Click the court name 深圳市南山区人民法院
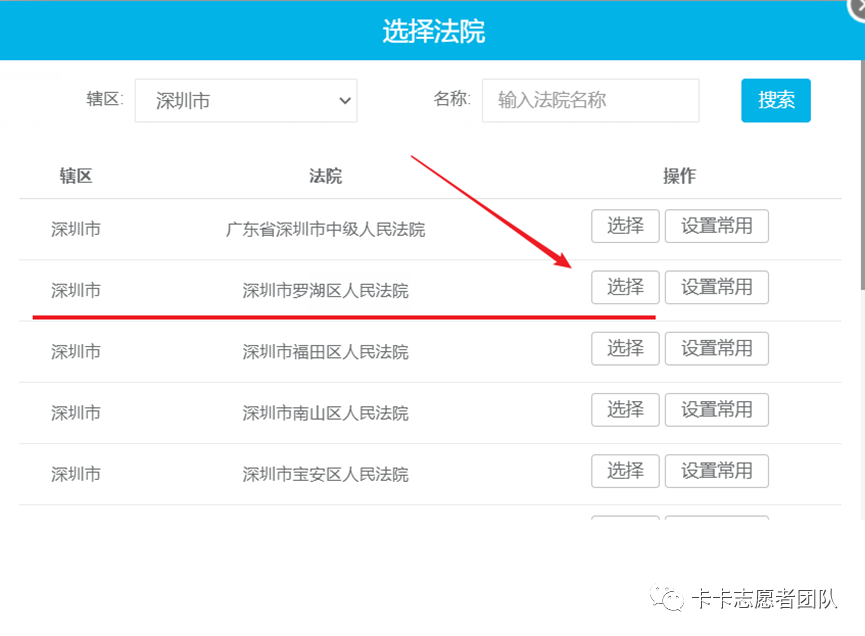Screen dimensions: 865x636 point(325,413)
